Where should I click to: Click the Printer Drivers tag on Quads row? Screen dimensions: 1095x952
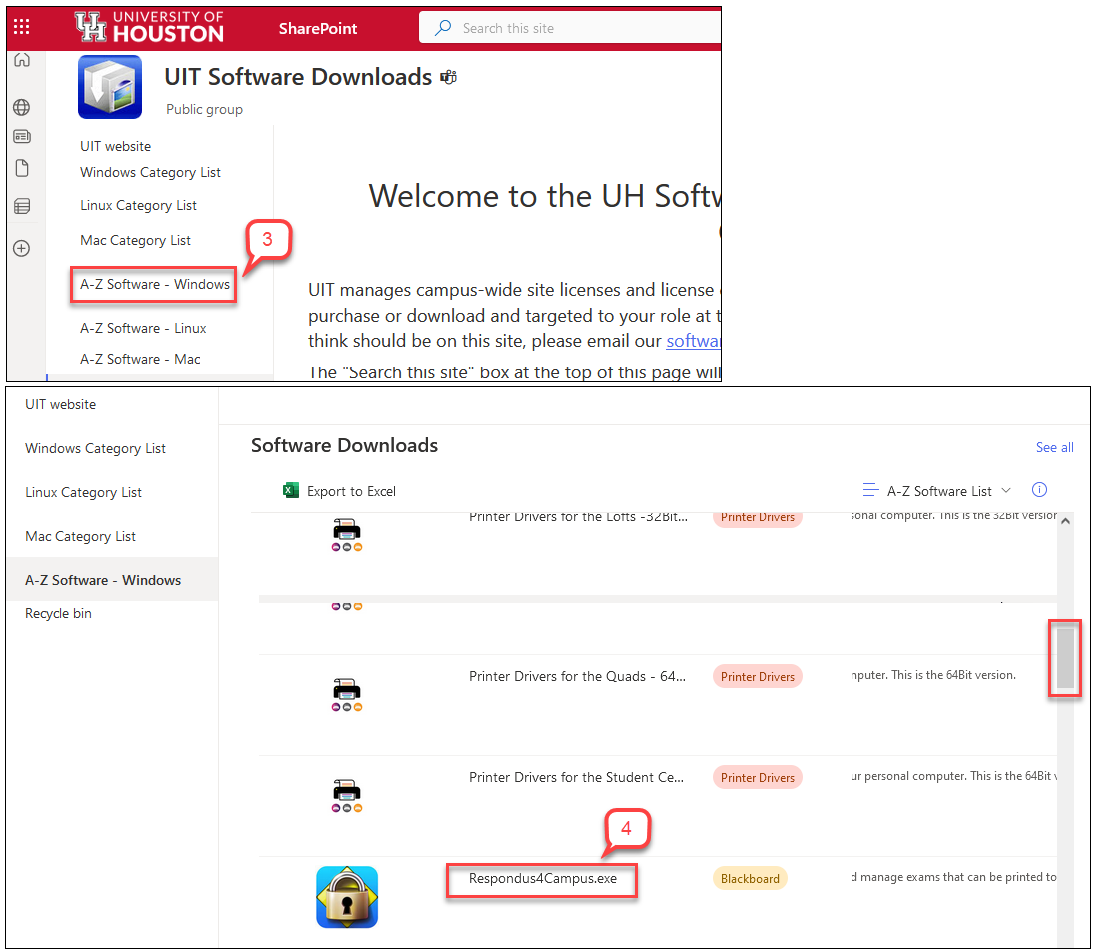758,677
